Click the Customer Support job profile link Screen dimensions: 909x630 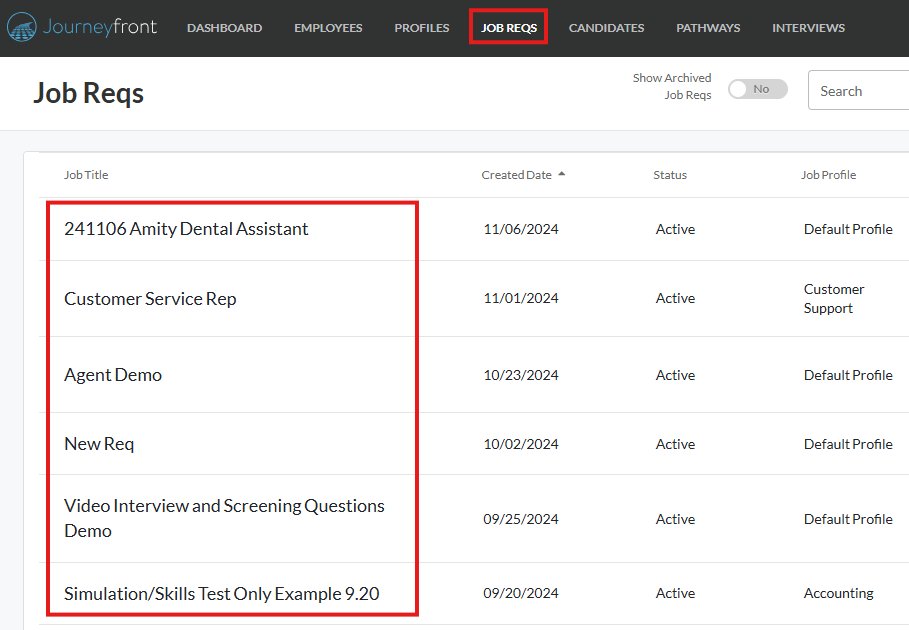[834, 298]
